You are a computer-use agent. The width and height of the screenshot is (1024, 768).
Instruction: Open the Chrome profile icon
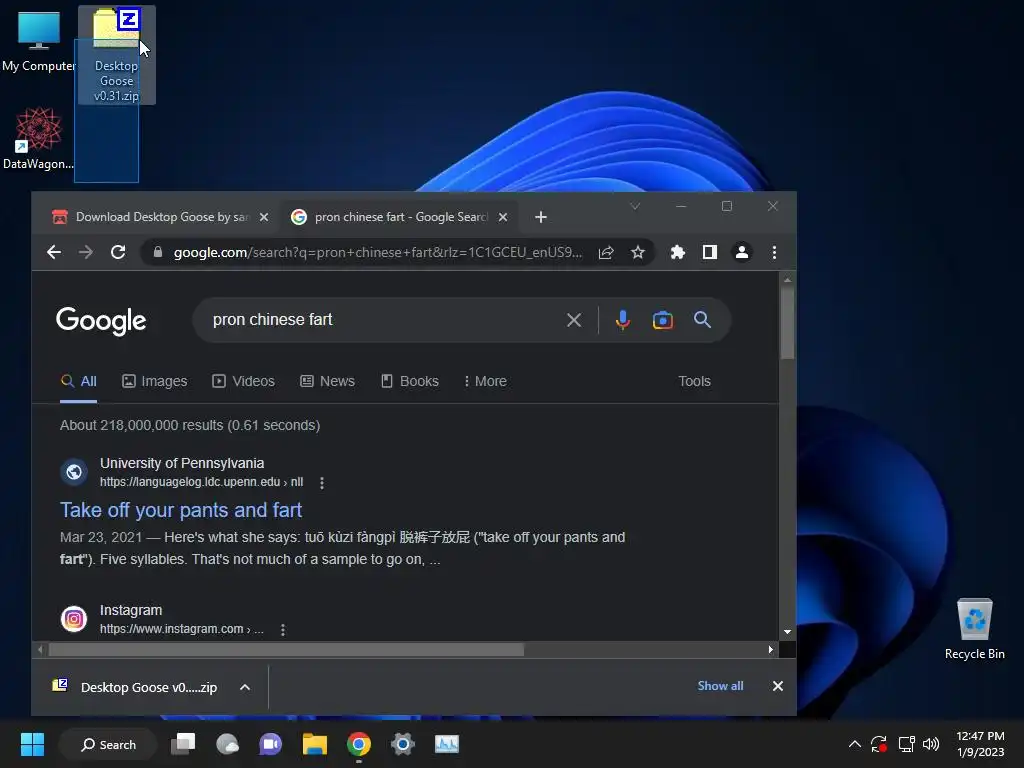click(742, 252)
